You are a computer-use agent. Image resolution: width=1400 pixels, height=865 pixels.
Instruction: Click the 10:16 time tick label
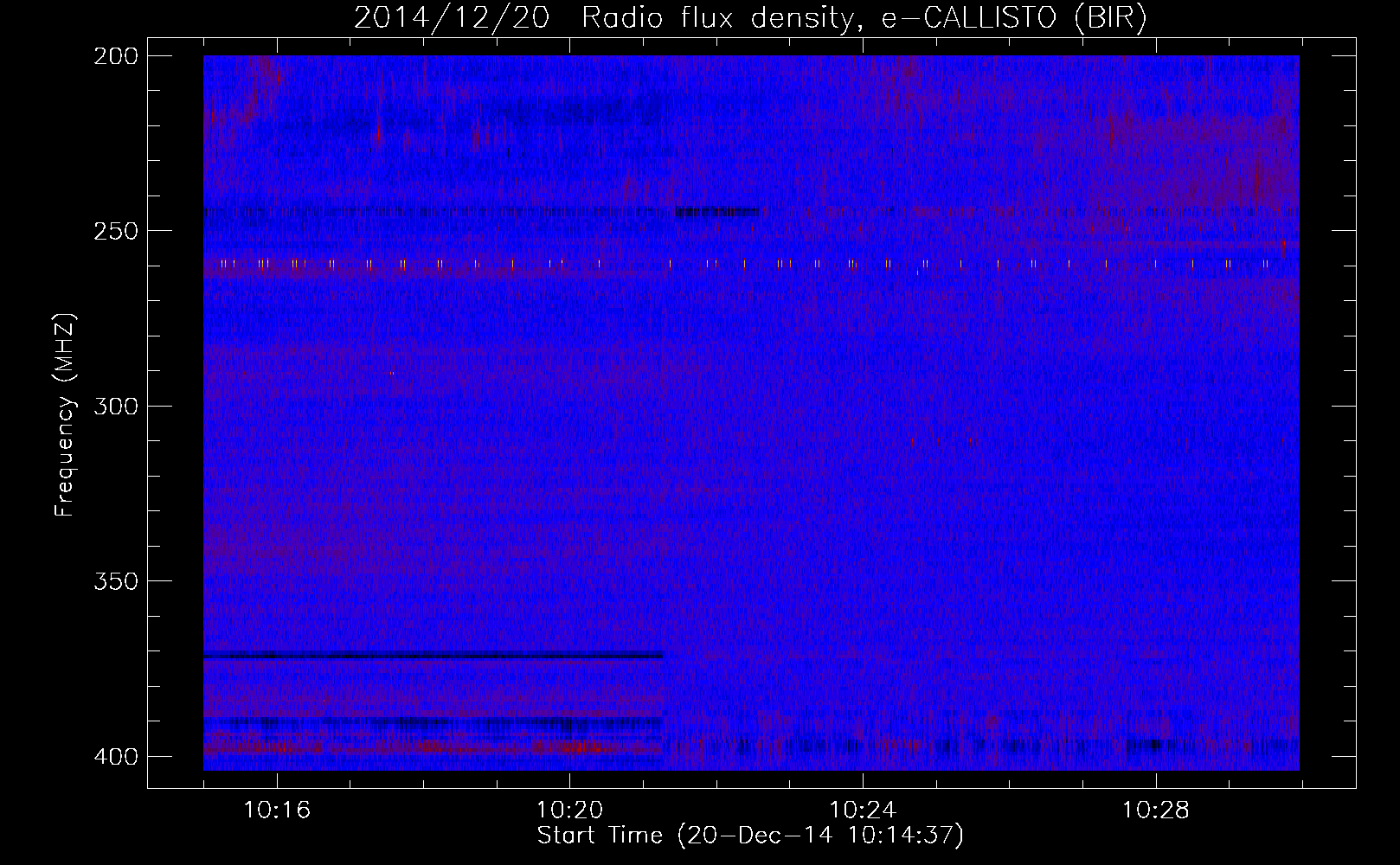(x=277, y=811)
